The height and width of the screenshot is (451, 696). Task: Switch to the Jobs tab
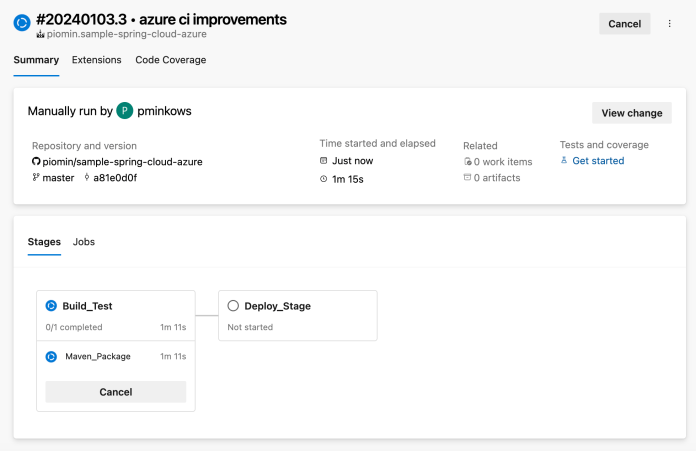84,242
